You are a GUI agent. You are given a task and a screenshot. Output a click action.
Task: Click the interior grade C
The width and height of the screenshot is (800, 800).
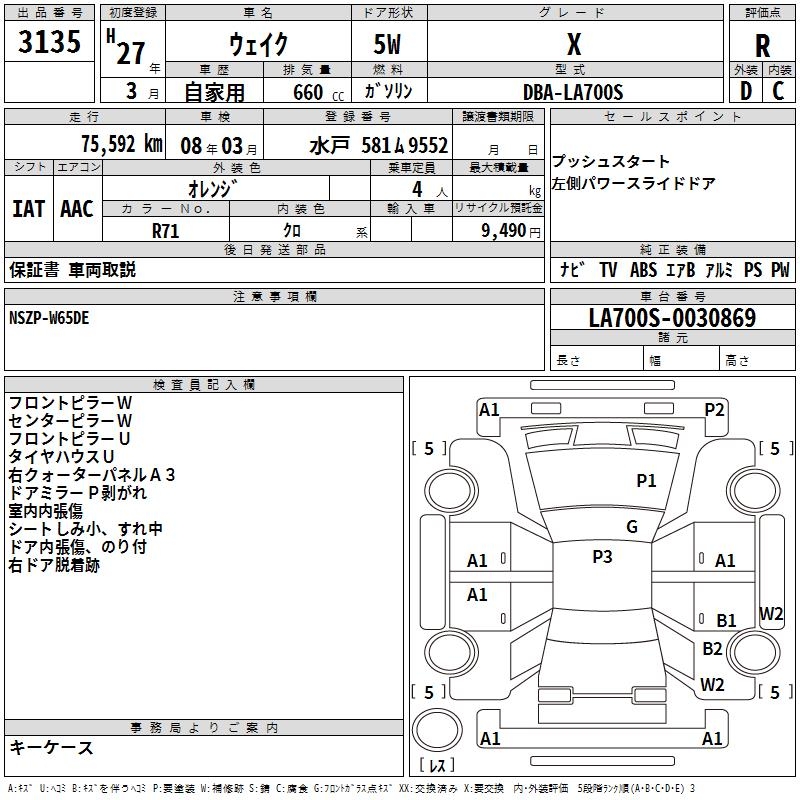point(779,91)
